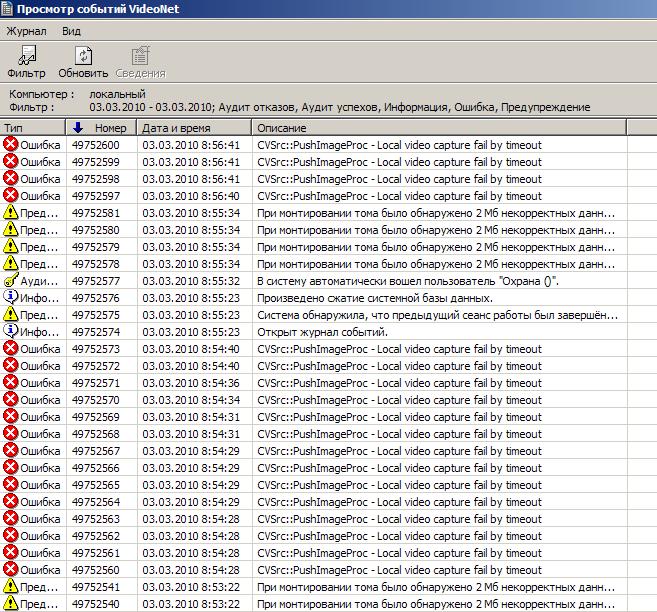Click description 'Система обнаружила, что предыдущий сеанс...'
Viewport: 657px width, 612px height.
point(437,315)
